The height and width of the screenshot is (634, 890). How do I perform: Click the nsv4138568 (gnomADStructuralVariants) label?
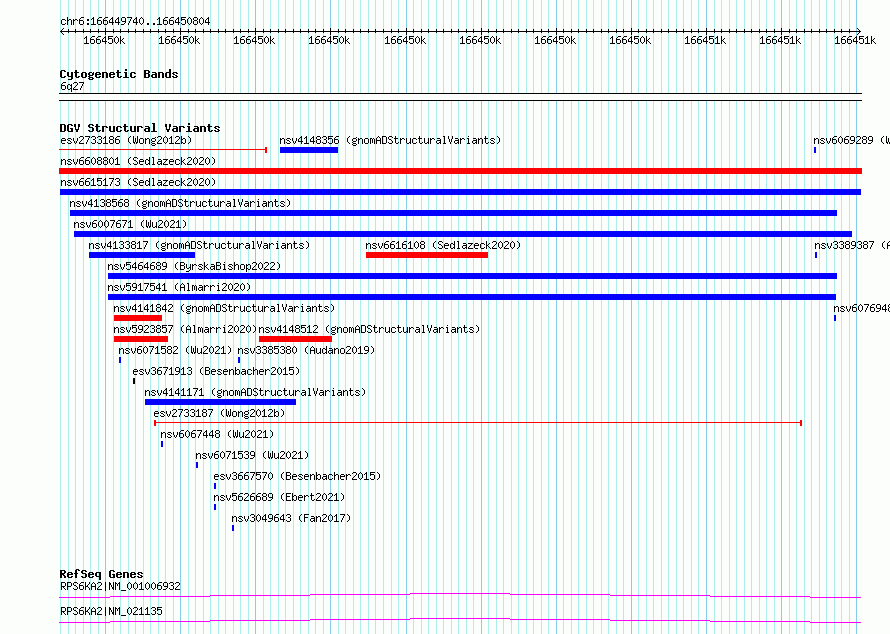coord(180,203)
